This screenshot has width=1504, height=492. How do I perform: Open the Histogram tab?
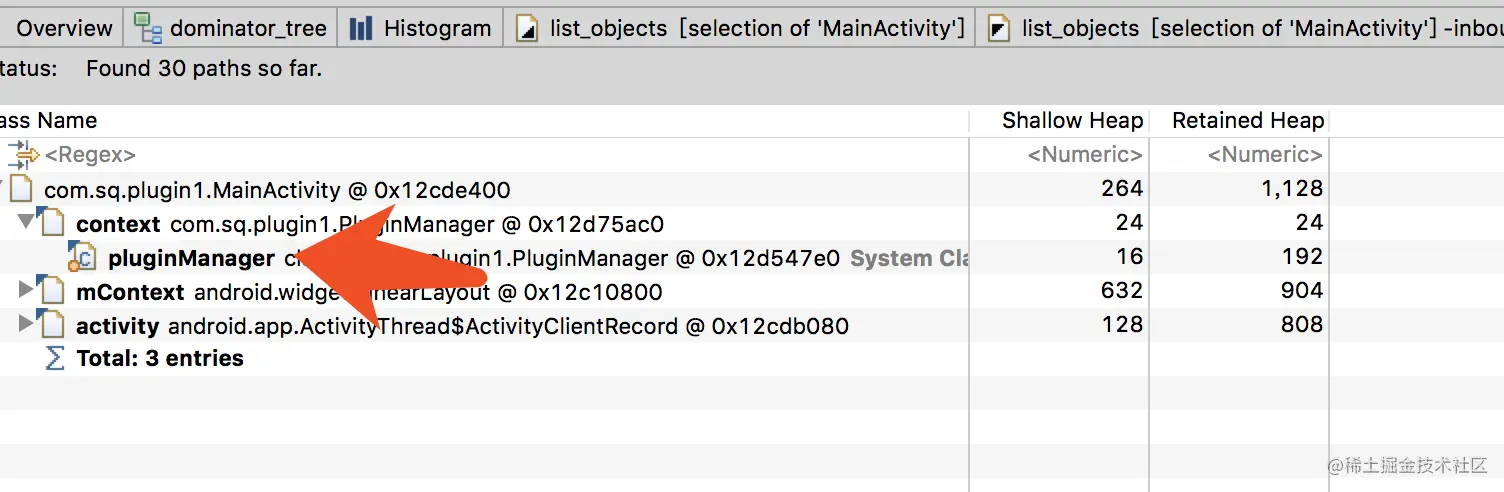tap(436, 28)
